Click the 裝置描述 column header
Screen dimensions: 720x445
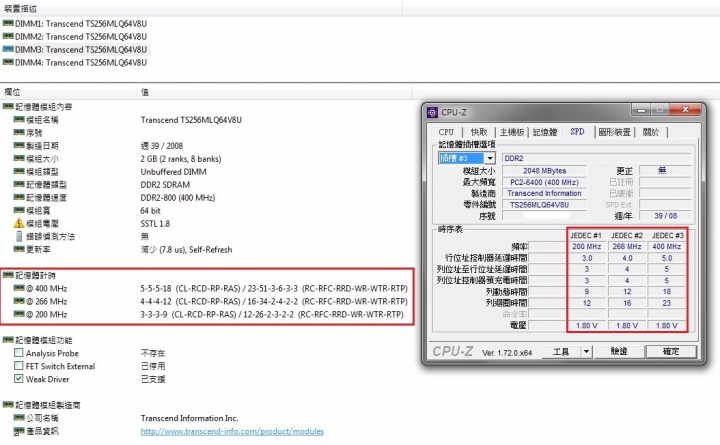tap(201, 8)
